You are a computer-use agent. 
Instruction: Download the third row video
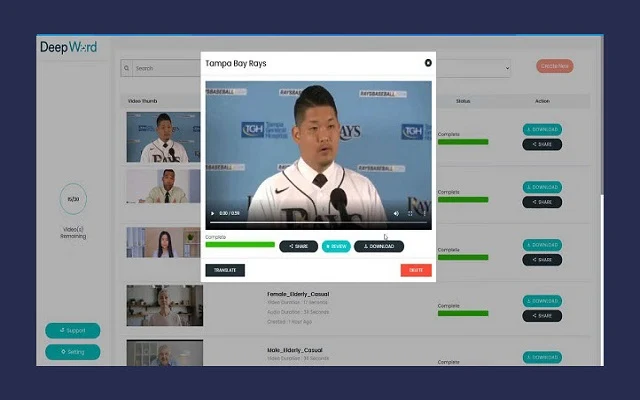click(542, 245)
